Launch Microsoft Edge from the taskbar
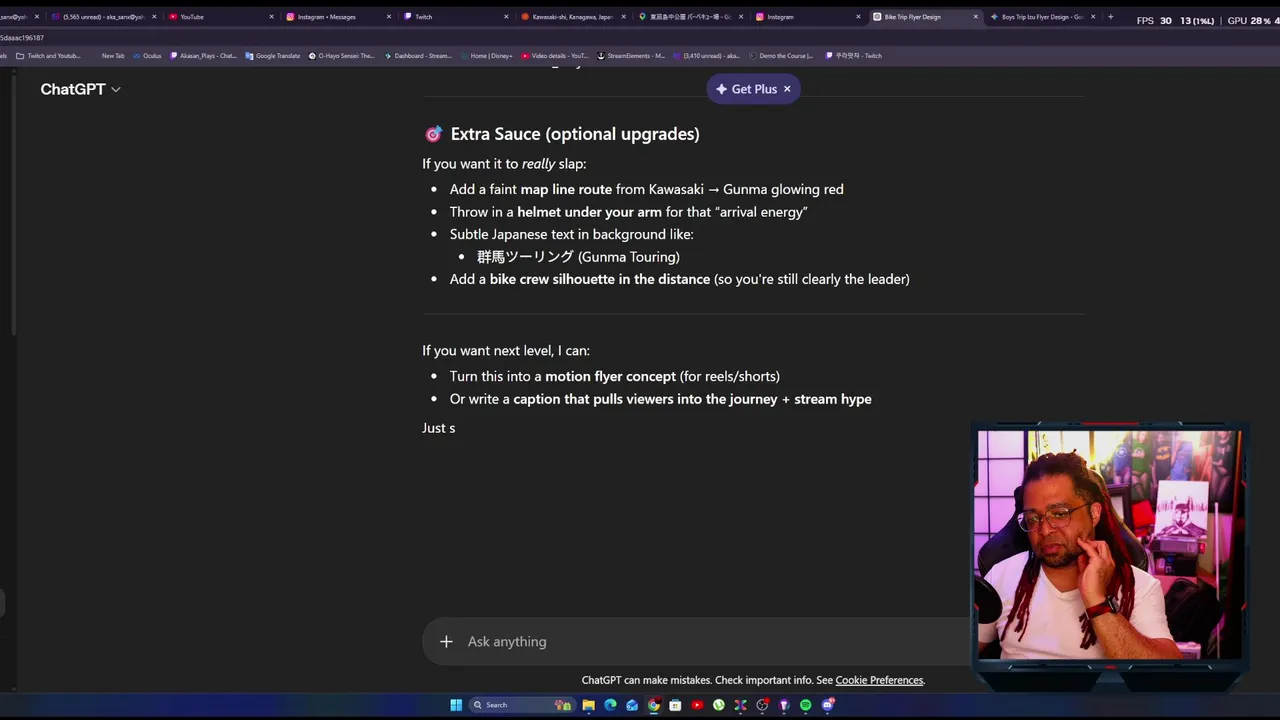The height and width of the screenshot is (720, 1280). click(x=610, y=705)
